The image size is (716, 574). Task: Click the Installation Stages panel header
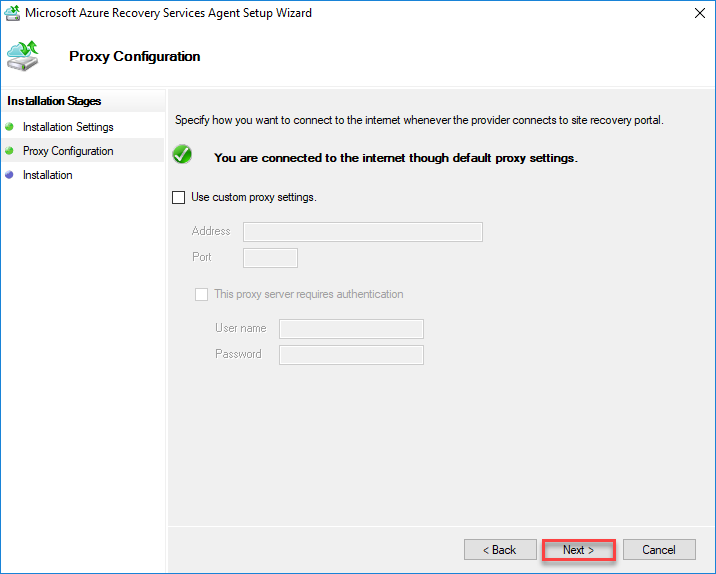click(x=55, y=101)
